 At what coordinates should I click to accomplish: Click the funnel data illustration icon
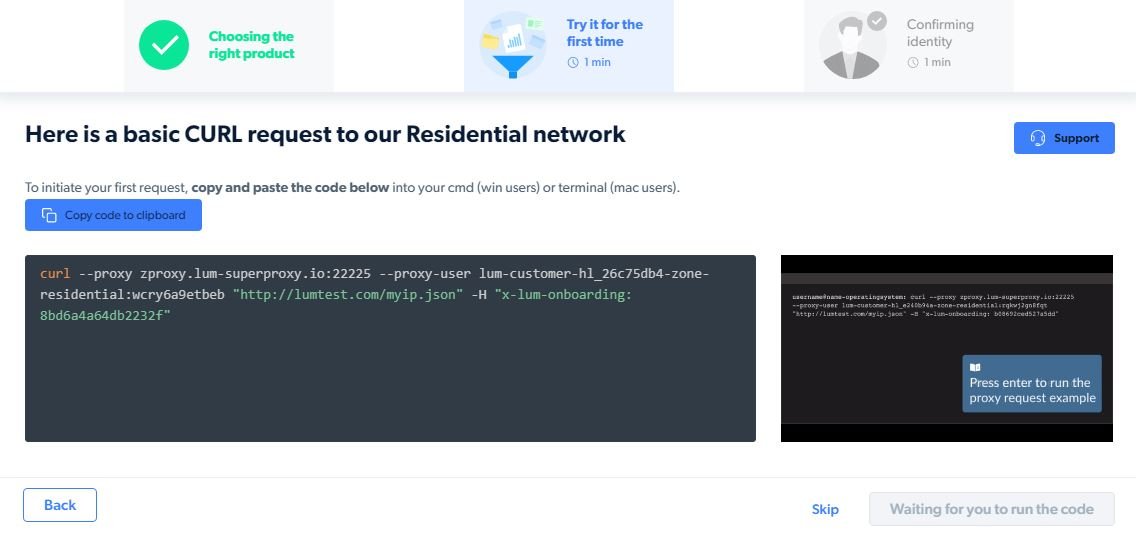[x=513, y=45]
